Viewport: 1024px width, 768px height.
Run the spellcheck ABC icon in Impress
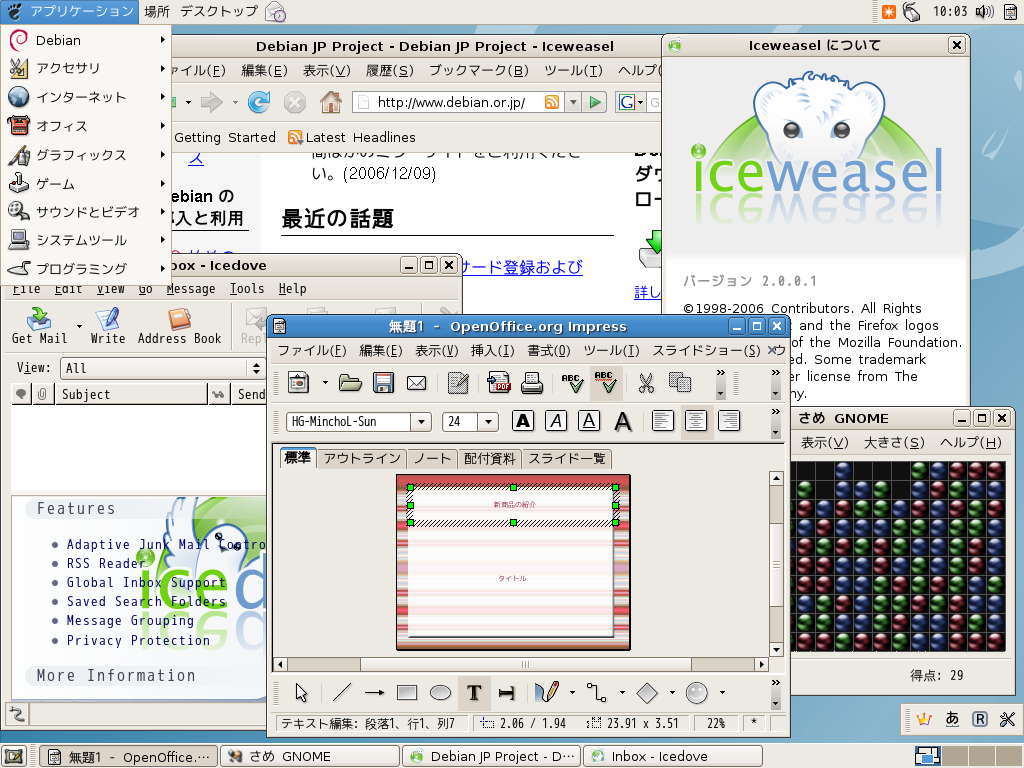pyautogui.click(x=573, y=383)
